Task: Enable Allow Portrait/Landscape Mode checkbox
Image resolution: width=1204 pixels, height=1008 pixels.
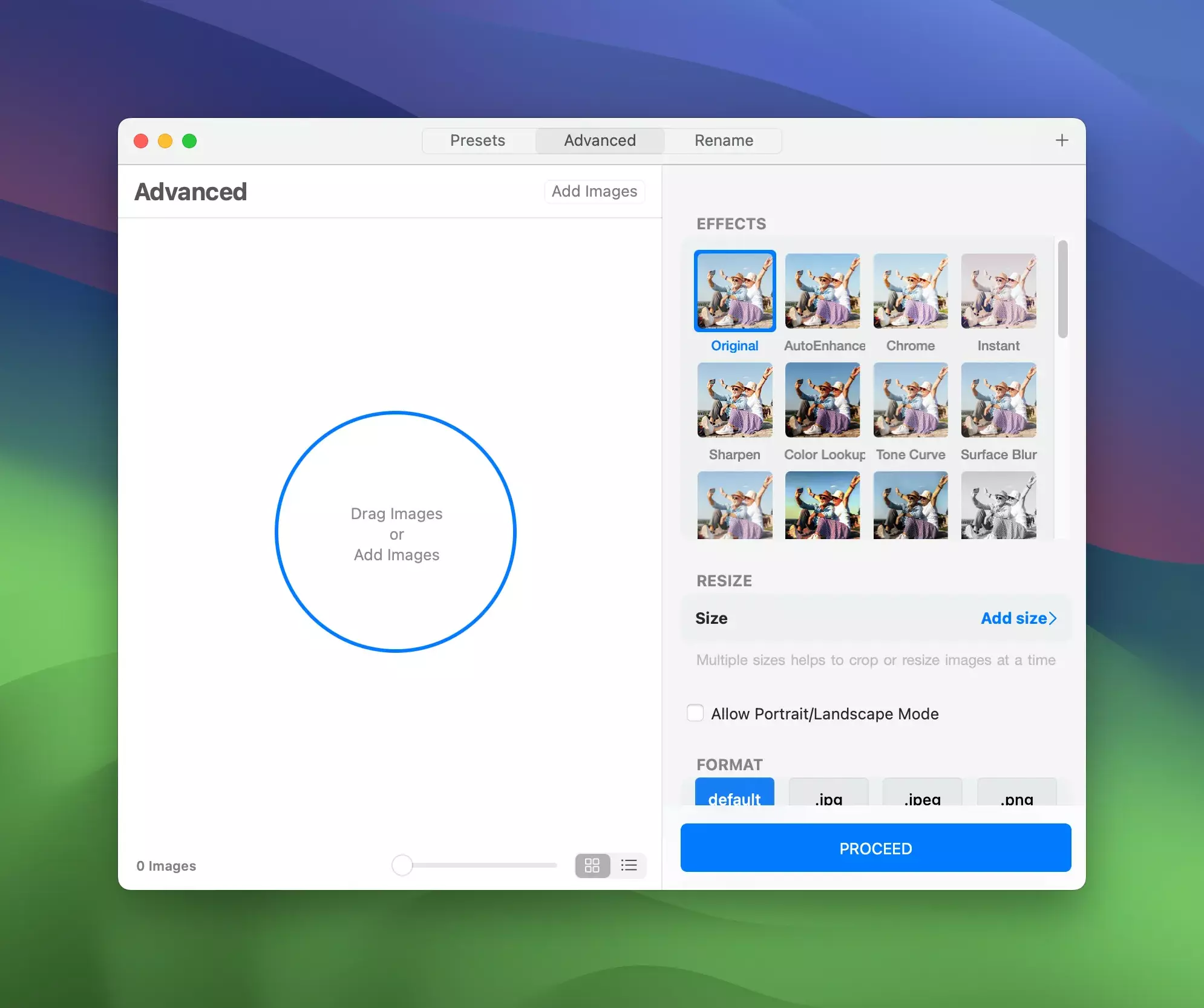Action: pos(695,713)
